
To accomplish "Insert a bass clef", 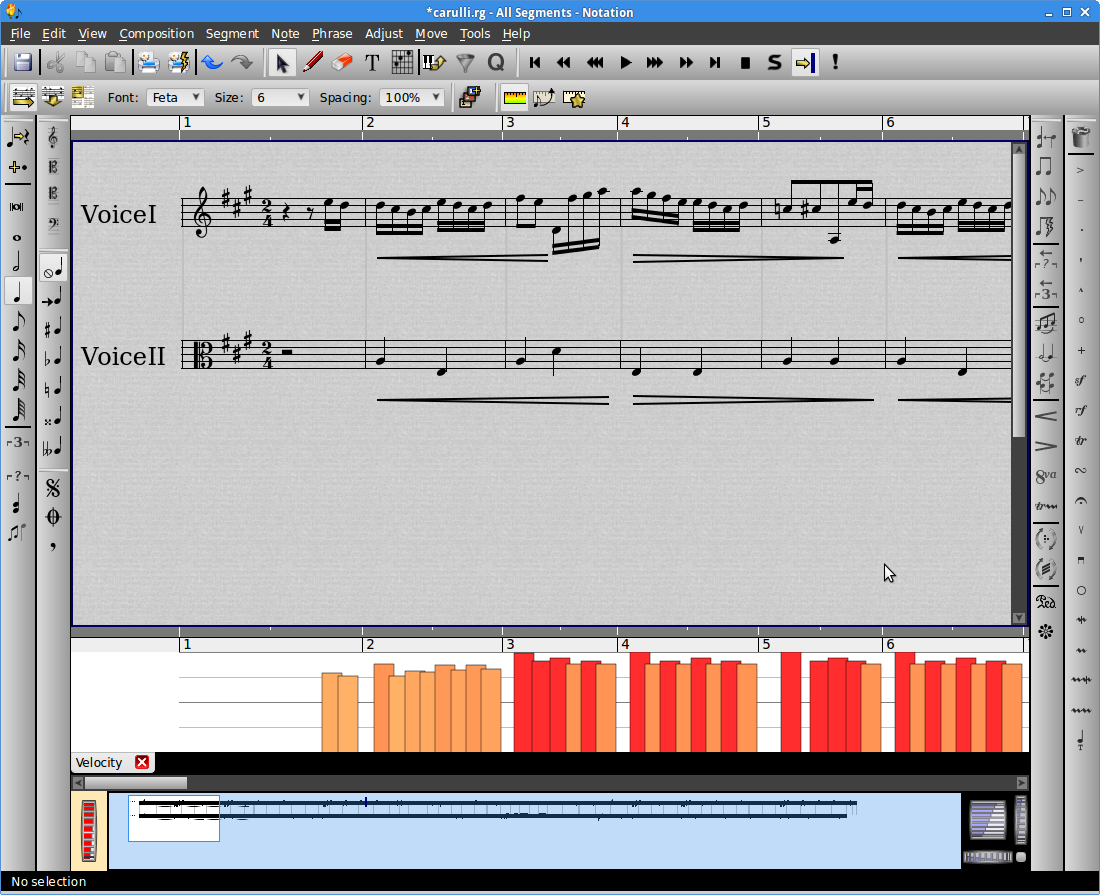I will [53, 224].
